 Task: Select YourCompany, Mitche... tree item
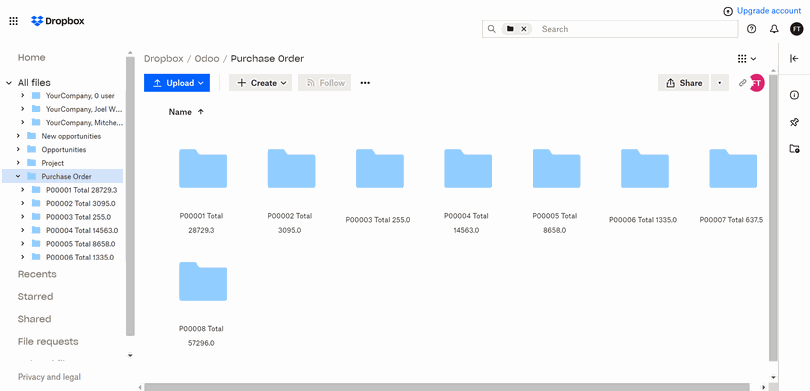coord(85,122)
